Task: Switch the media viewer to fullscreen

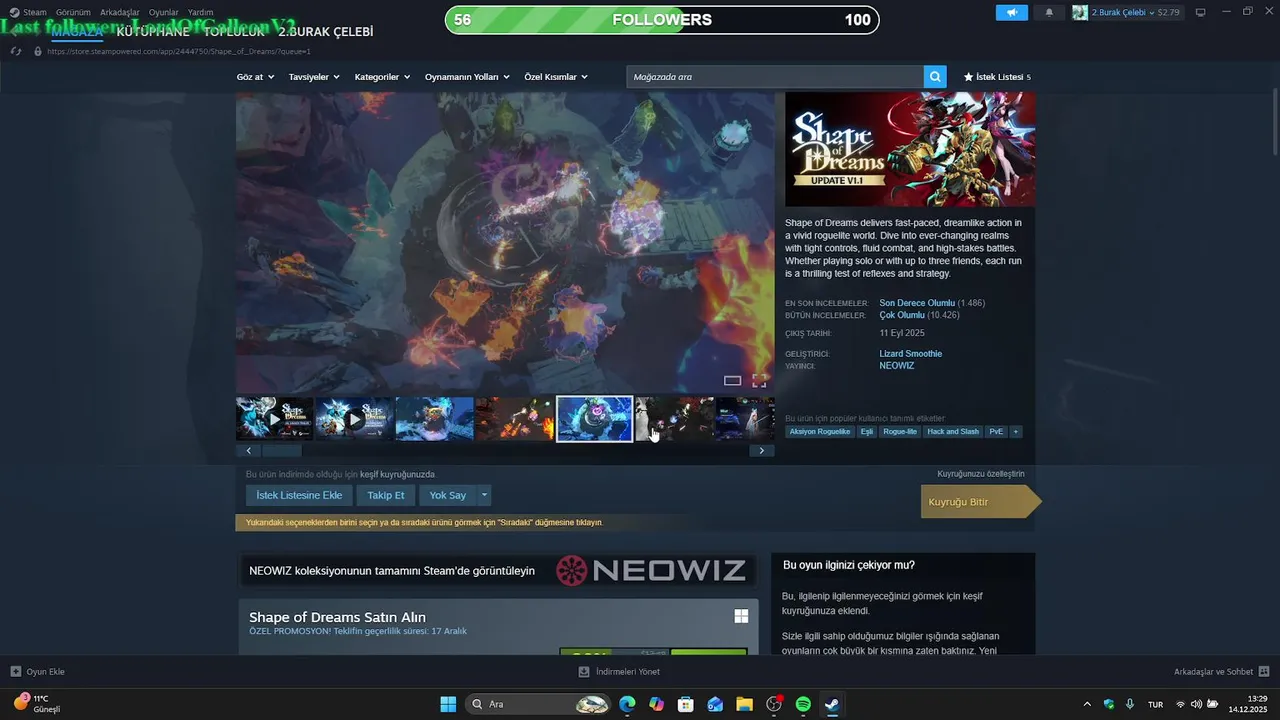Action: 759,380
